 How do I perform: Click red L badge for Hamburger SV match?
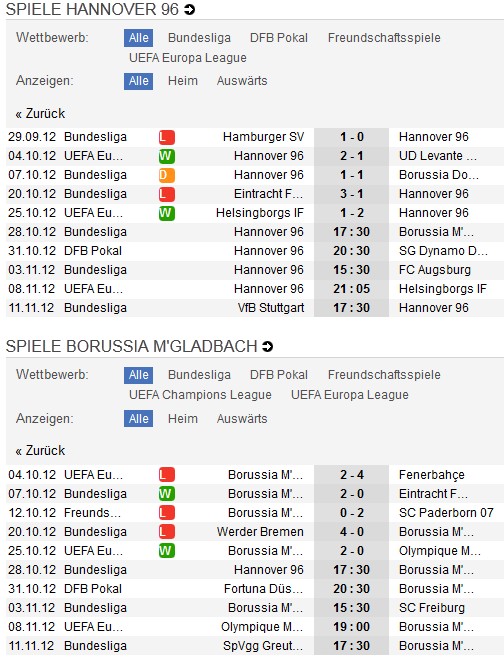[167, 137]
